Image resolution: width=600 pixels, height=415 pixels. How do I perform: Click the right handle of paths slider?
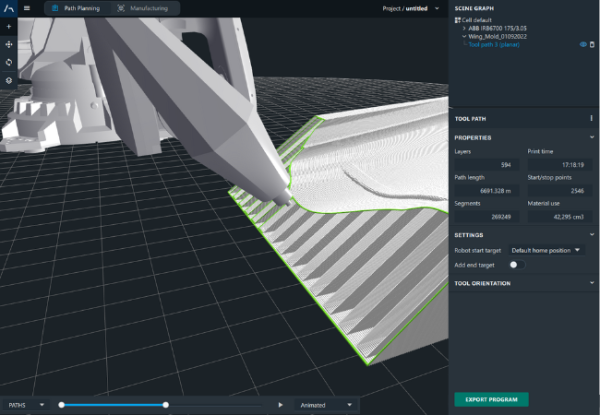(166, 405)
